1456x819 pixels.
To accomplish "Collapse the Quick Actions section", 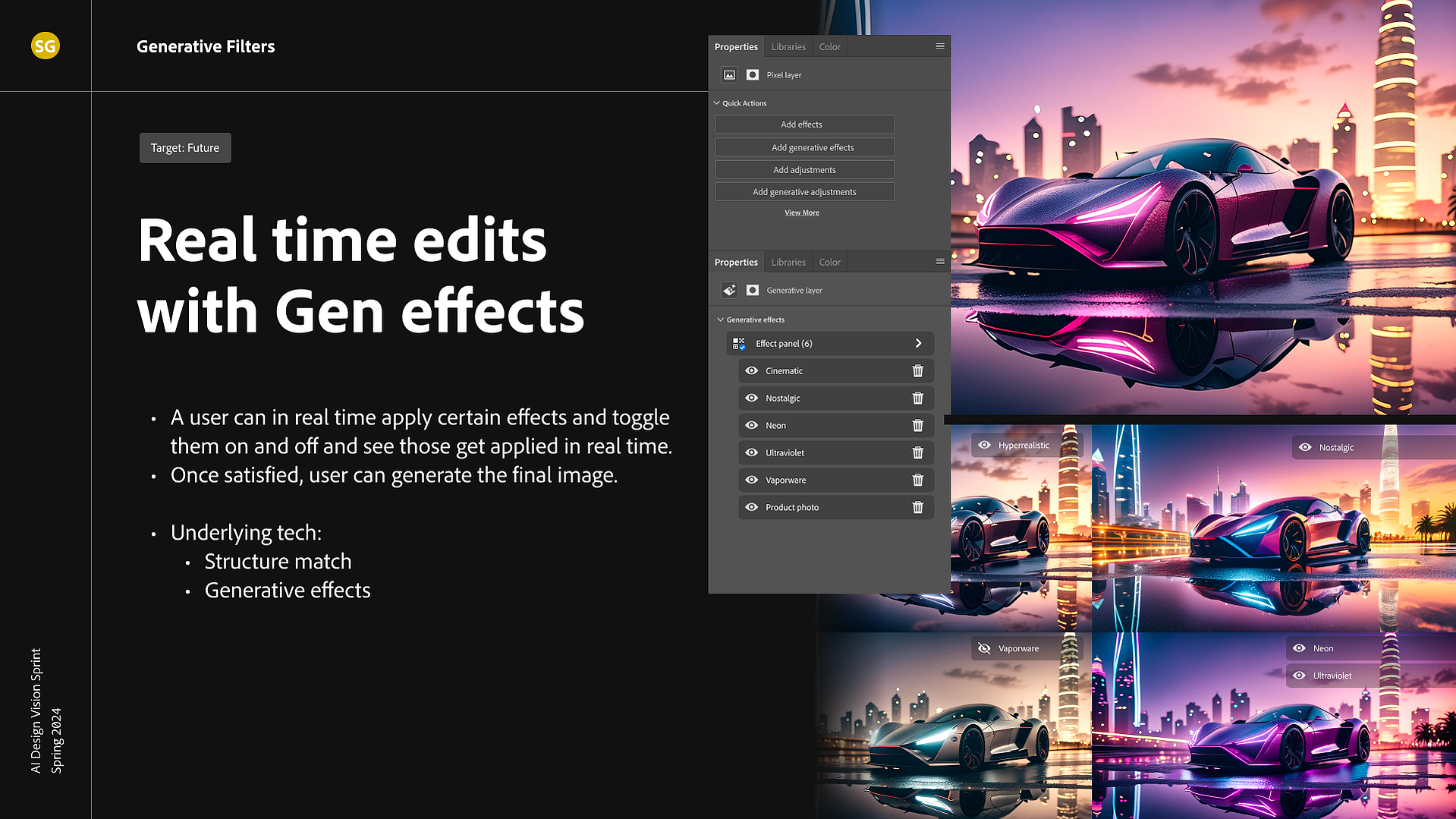I will [716, 103].
